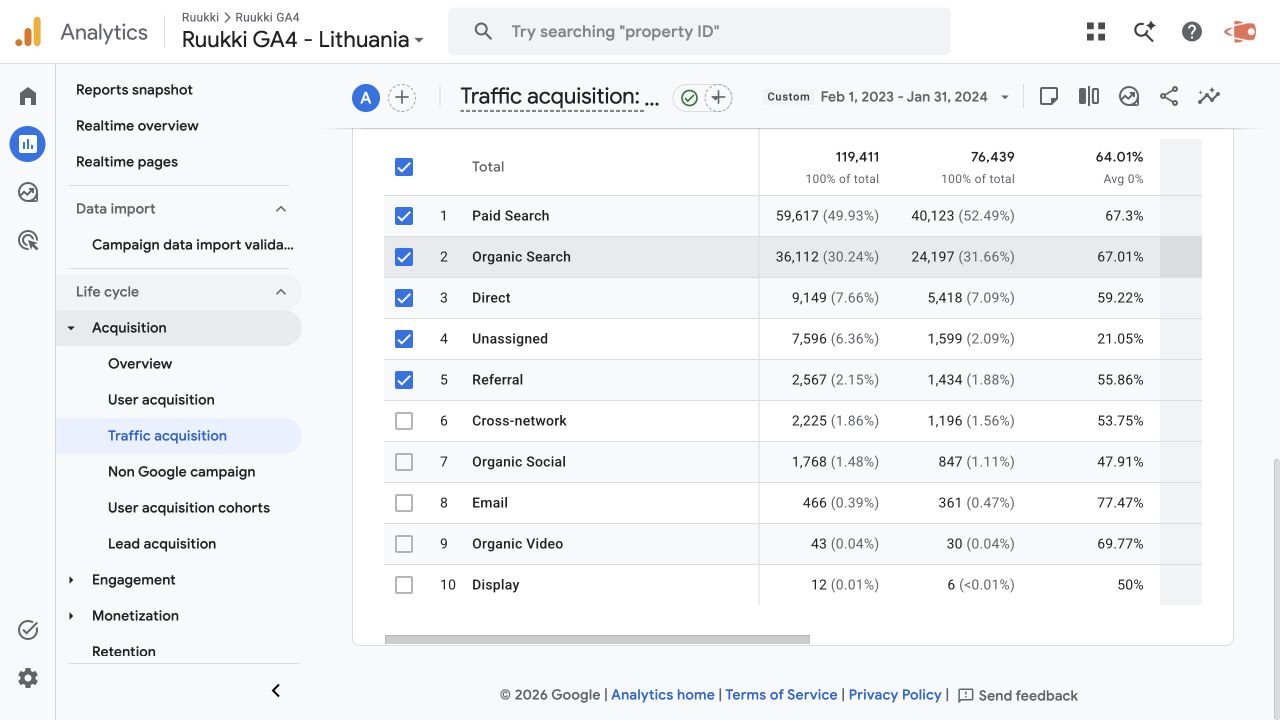This screenshot has width=1280, height=720.
Task: Go to Home in left rail
Action: (28, 96)
